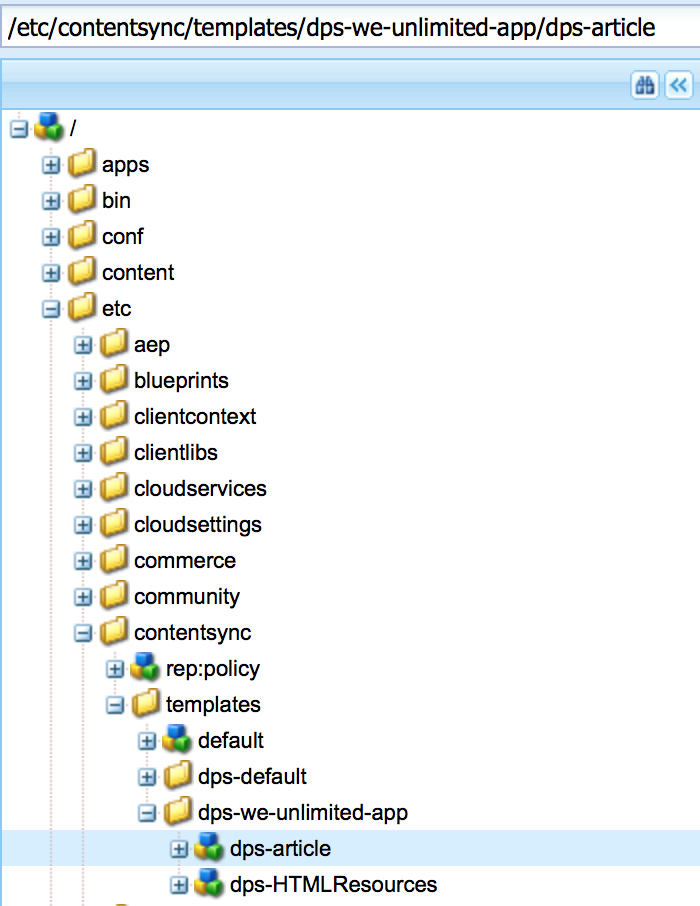Select the dps-article tree item label
This screenshot has width=700, height=906.
point(280,849)
